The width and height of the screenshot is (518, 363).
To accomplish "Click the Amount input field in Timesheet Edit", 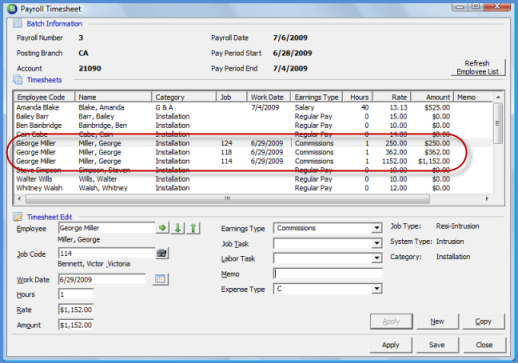I will tap(76, 325).
